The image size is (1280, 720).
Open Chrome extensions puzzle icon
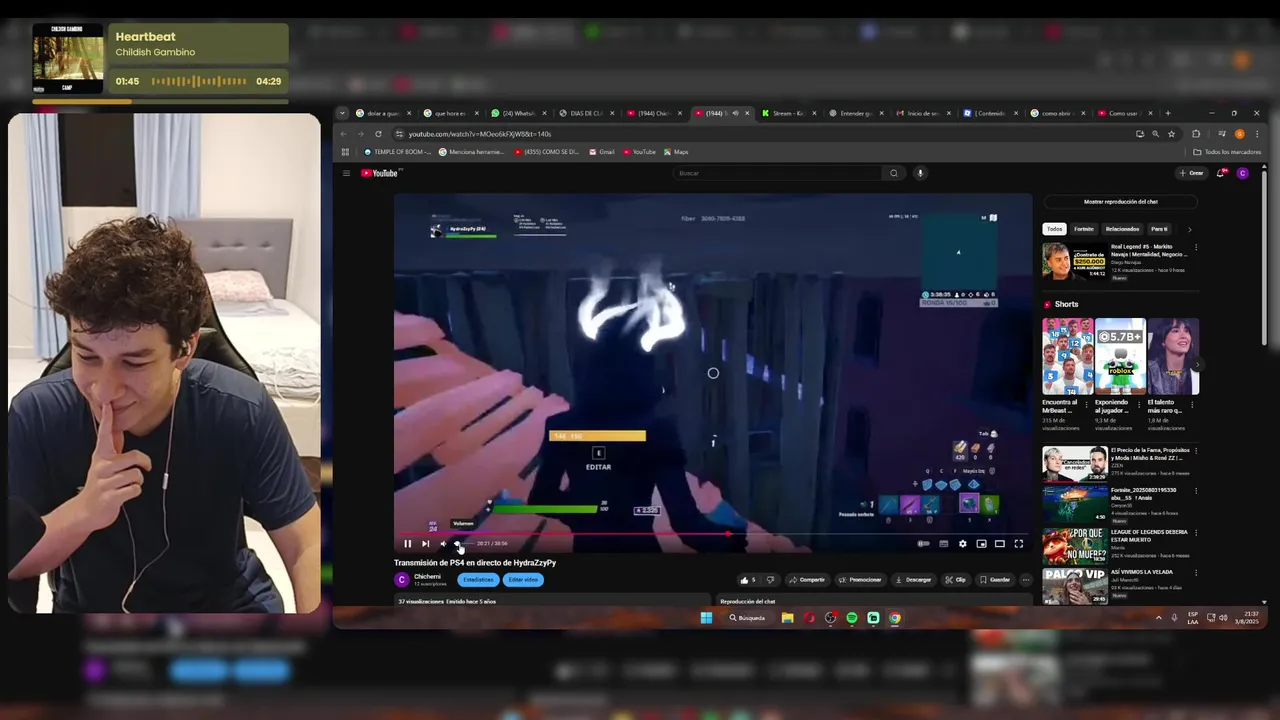click(x=1196, y=134)
